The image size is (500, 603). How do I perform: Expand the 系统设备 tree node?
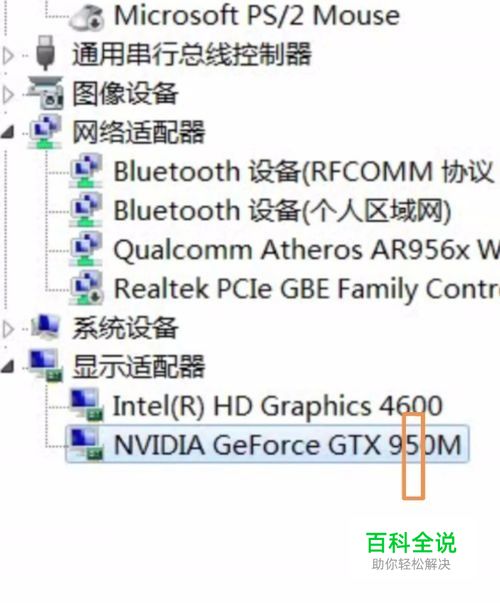pos(8,329)
